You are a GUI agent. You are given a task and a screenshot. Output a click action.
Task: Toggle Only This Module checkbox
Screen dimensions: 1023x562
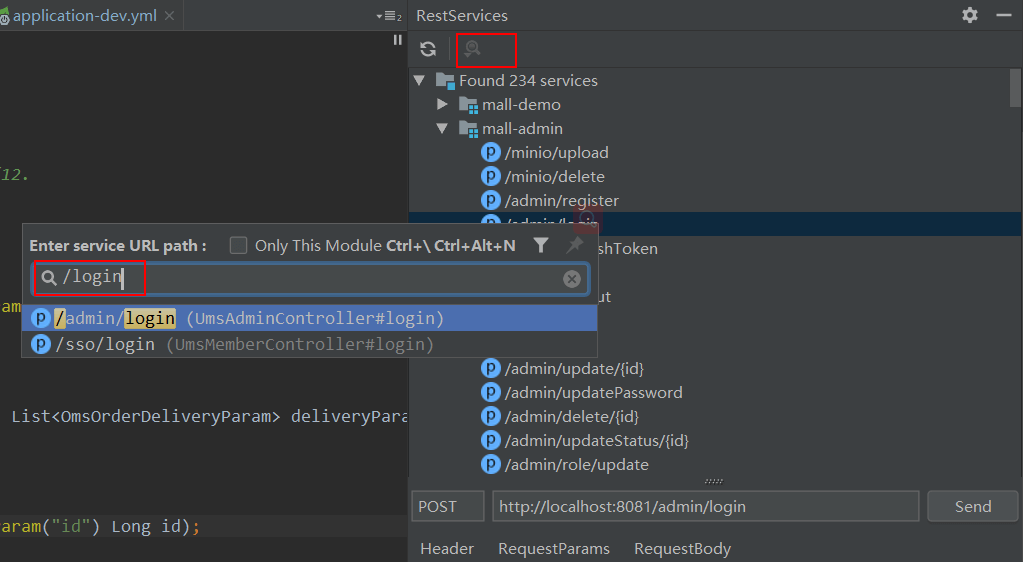(x=238, y=245)
